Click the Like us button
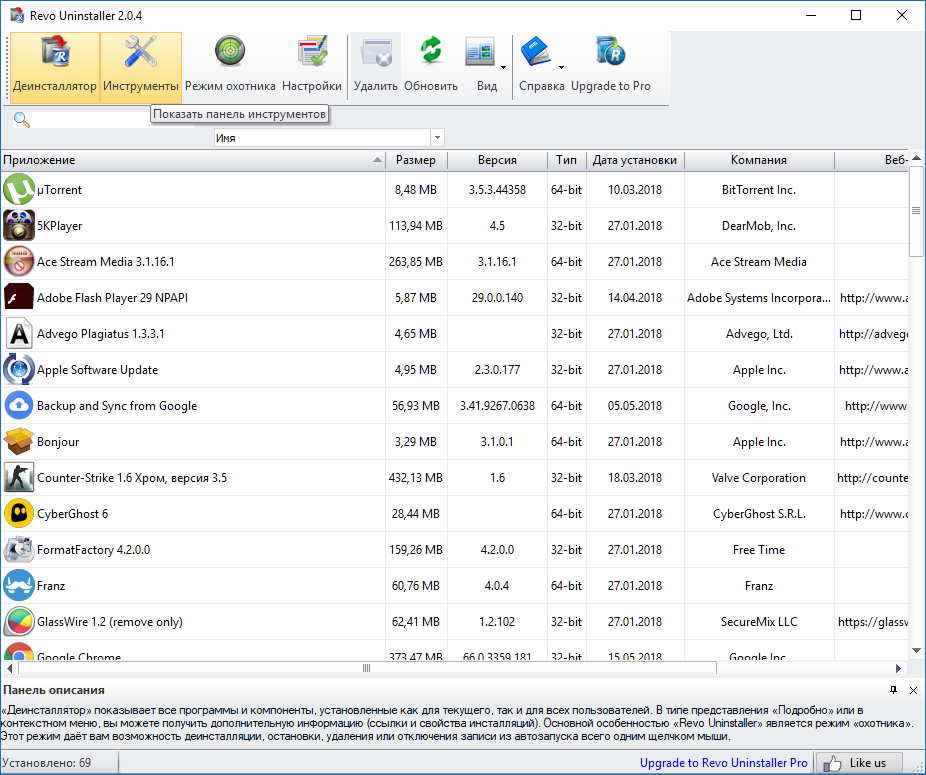The height and width of the screenshot is (775, 926). pos(859,763)
